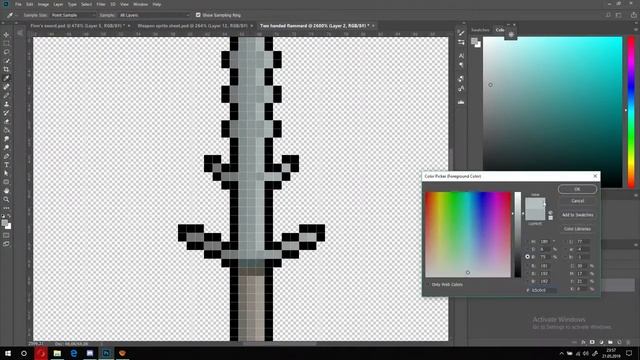Open the Filter menu
This screenshot has width=640, height=360.
coord(101,4)
